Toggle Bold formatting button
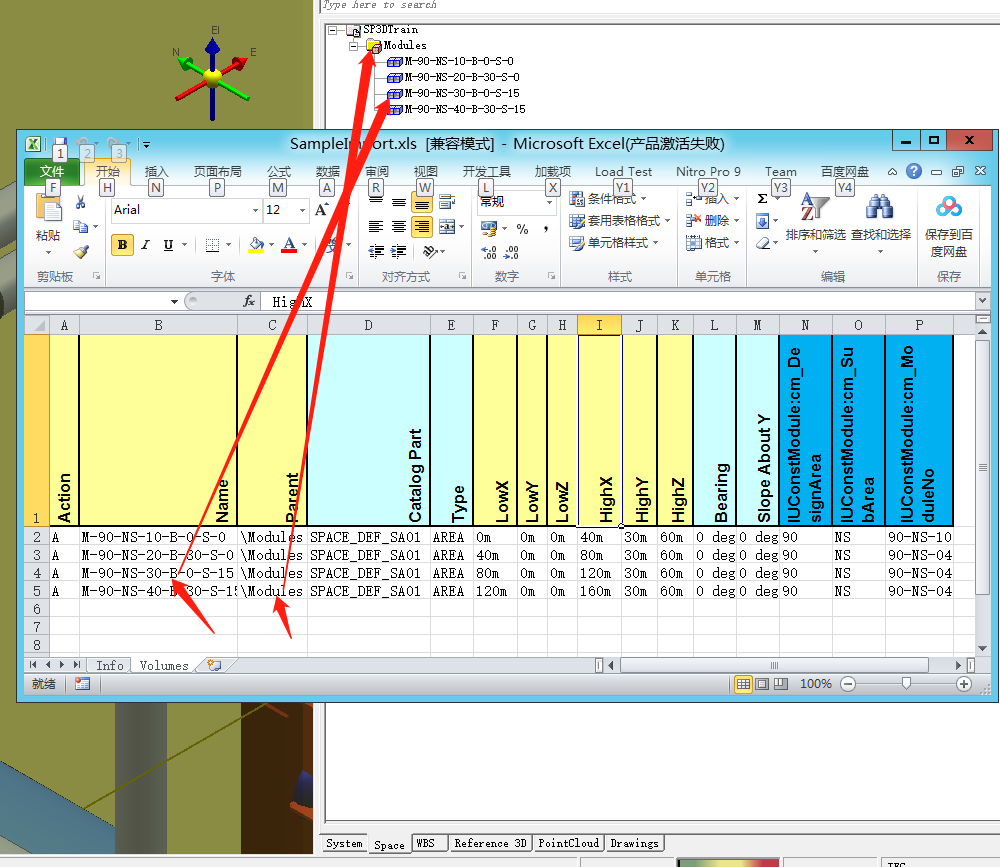The height and width of the screenshot is (867, 1000). [122, 245]
